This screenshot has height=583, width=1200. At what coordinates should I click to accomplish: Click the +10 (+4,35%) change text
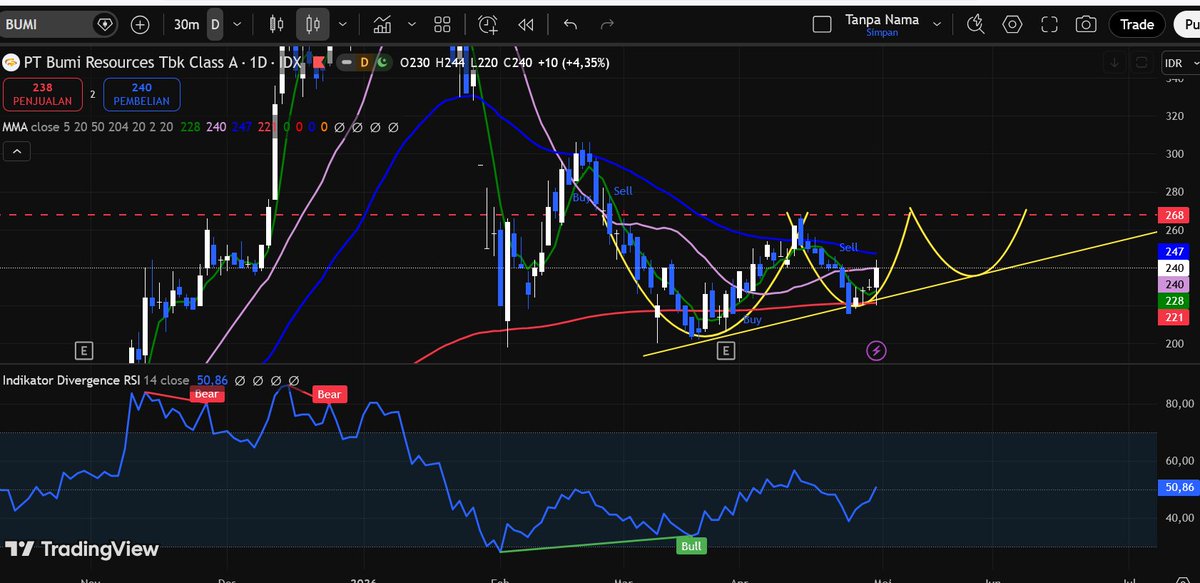[574, 62]
